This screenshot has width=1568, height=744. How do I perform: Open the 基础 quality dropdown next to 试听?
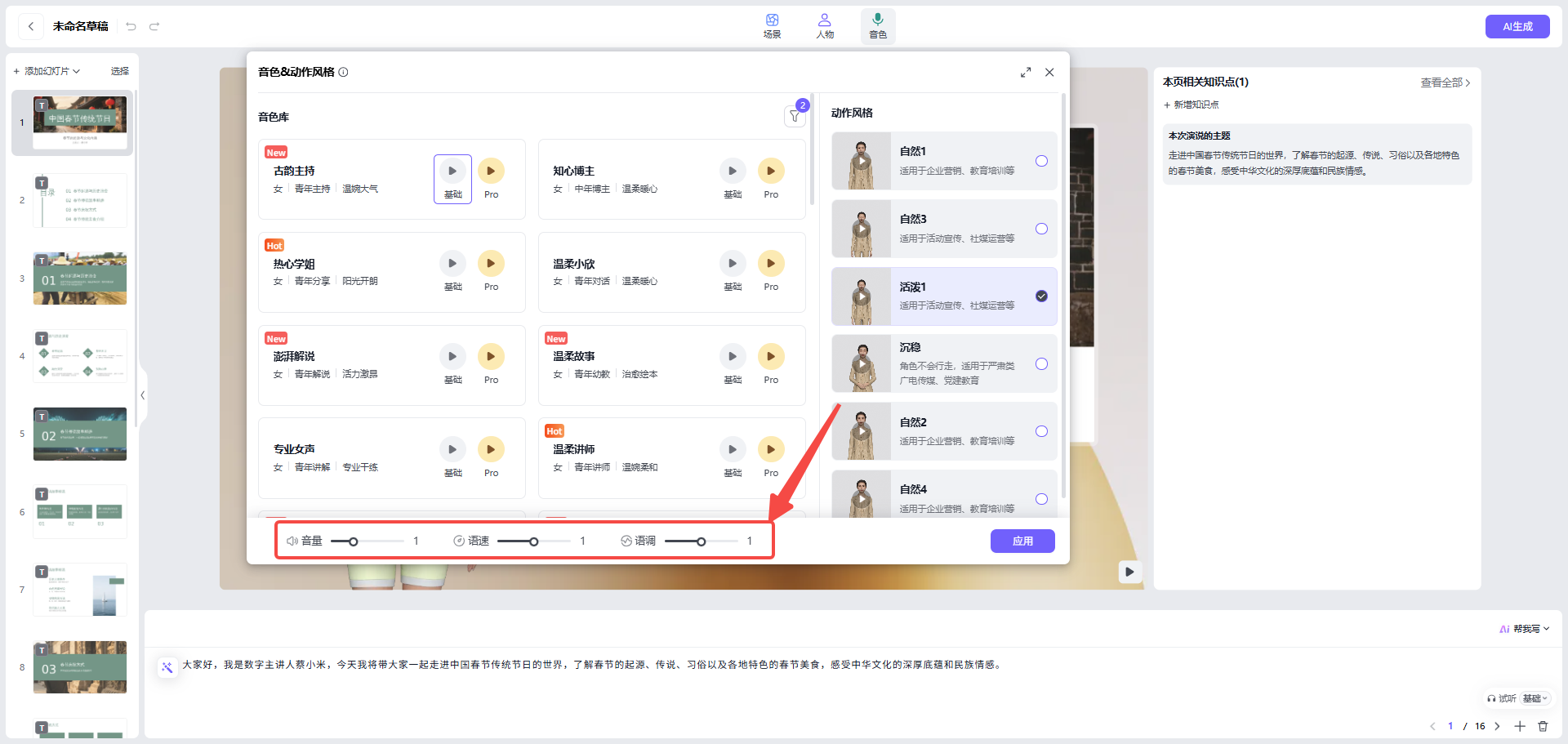coord(1535,698)
